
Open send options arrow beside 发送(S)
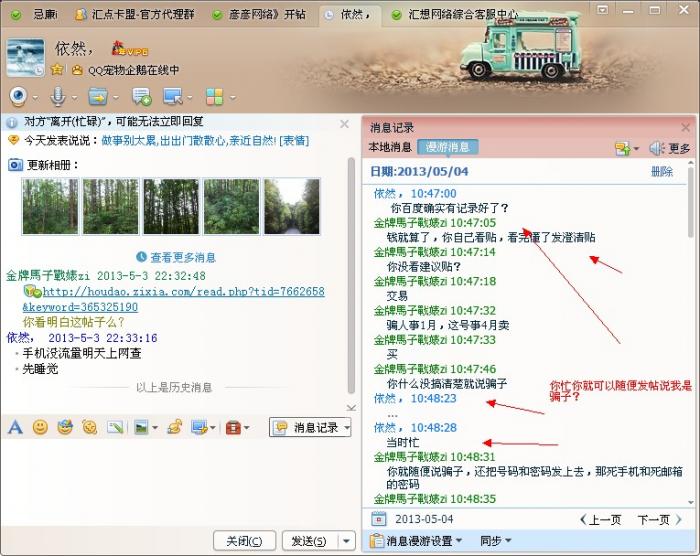[347, 541]
